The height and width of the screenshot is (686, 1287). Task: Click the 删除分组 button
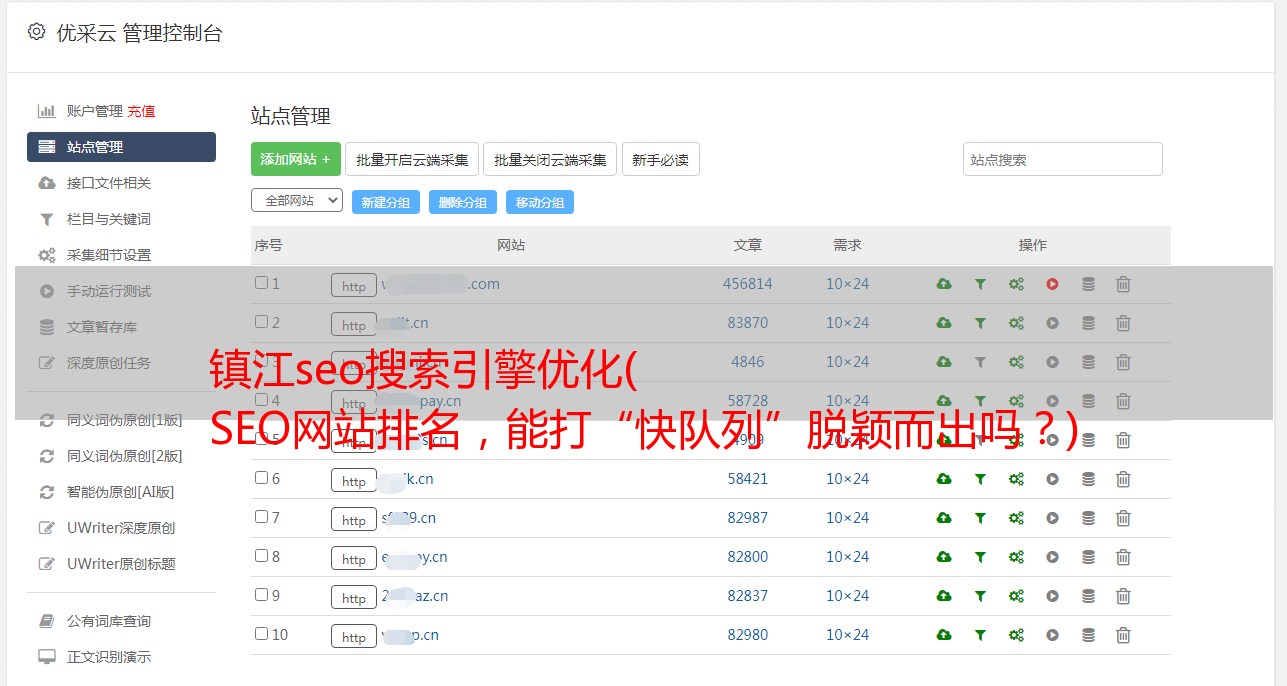click(463, 202)
